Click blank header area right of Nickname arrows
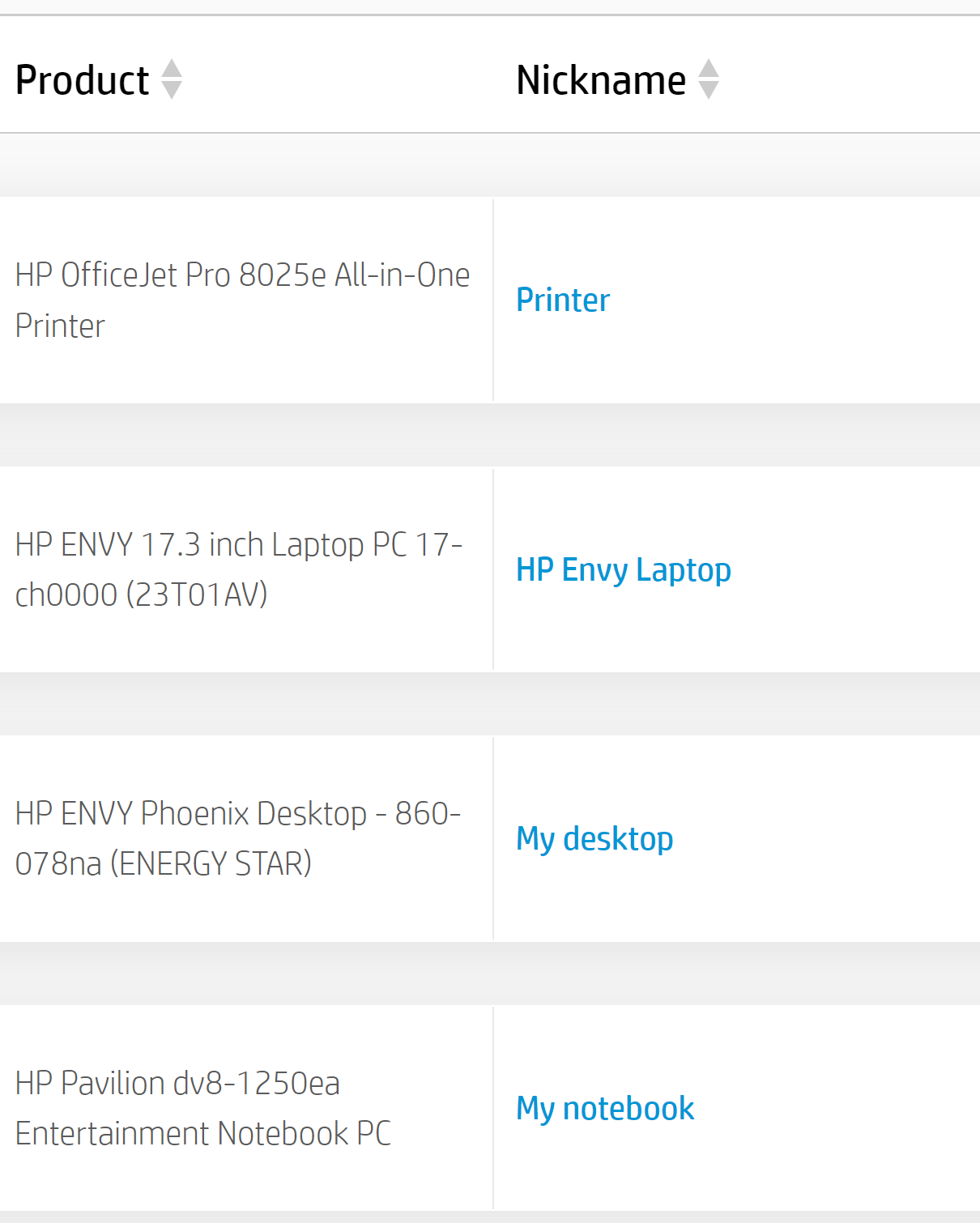Screen dimensions: 980x1223 point(850,80)
